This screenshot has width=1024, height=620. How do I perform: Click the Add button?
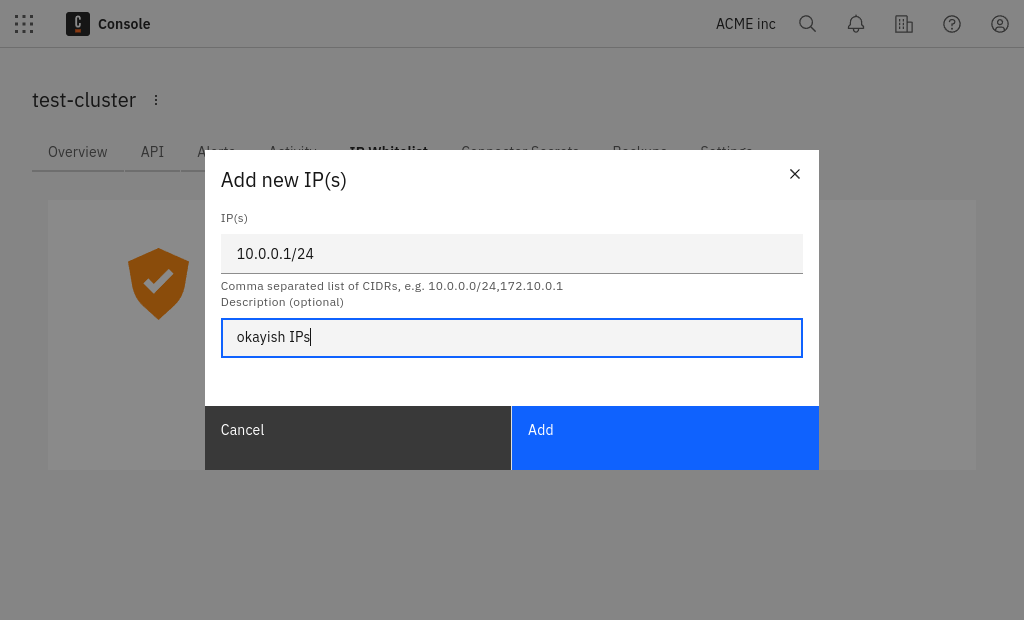[x=665, y=437]
